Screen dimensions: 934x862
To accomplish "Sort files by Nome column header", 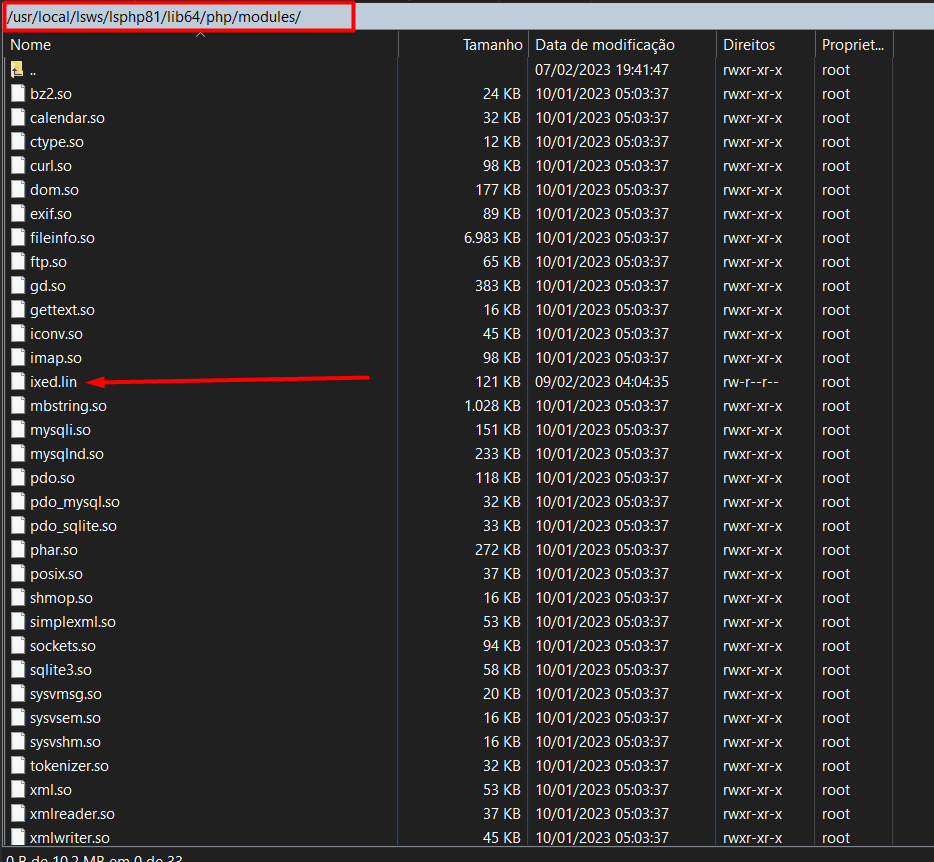I will pyautogui.click(x=30, y=45).
